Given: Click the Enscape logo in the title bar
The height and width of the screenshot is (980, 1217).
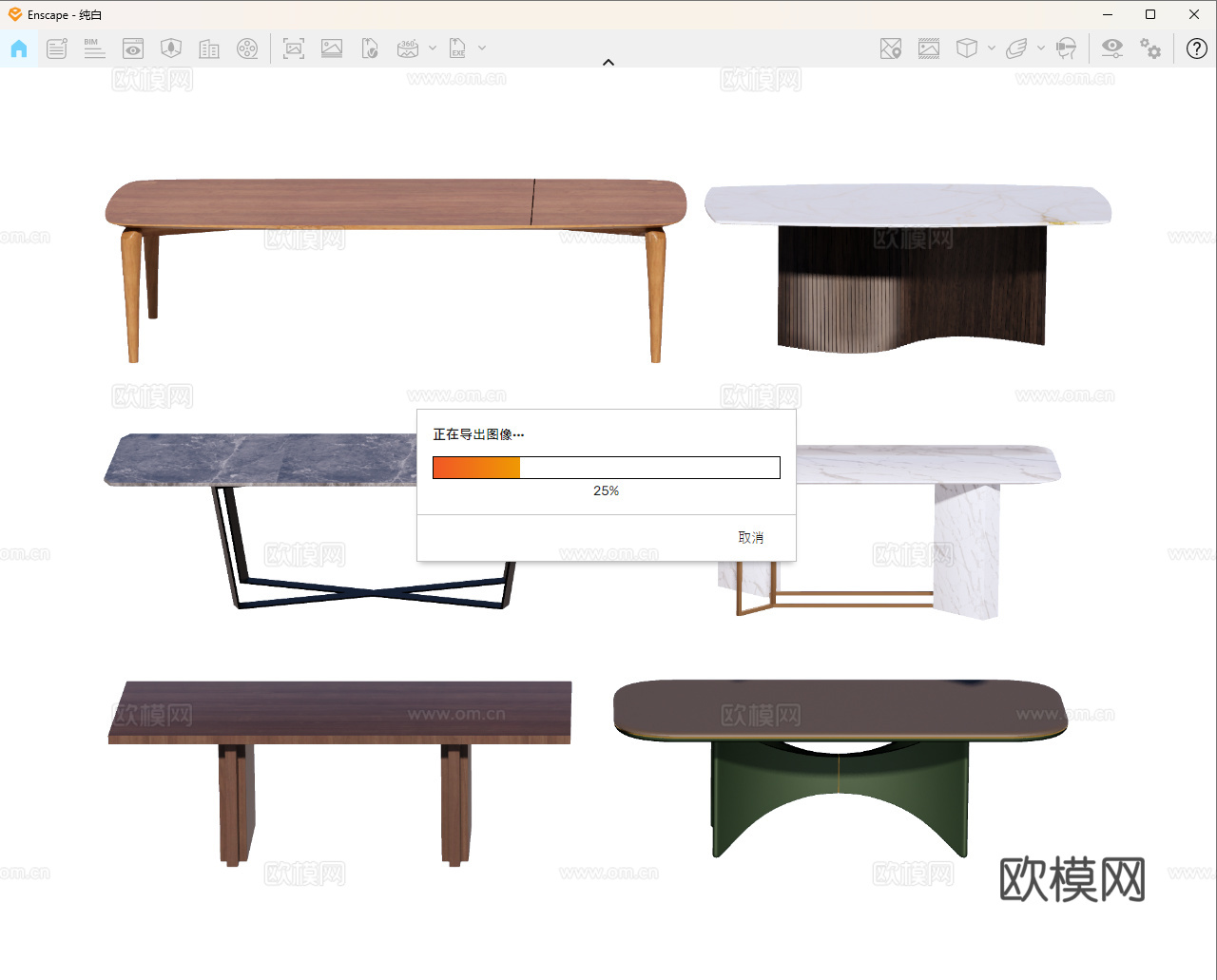Looking at the screenshot, I should click(14, 14).
